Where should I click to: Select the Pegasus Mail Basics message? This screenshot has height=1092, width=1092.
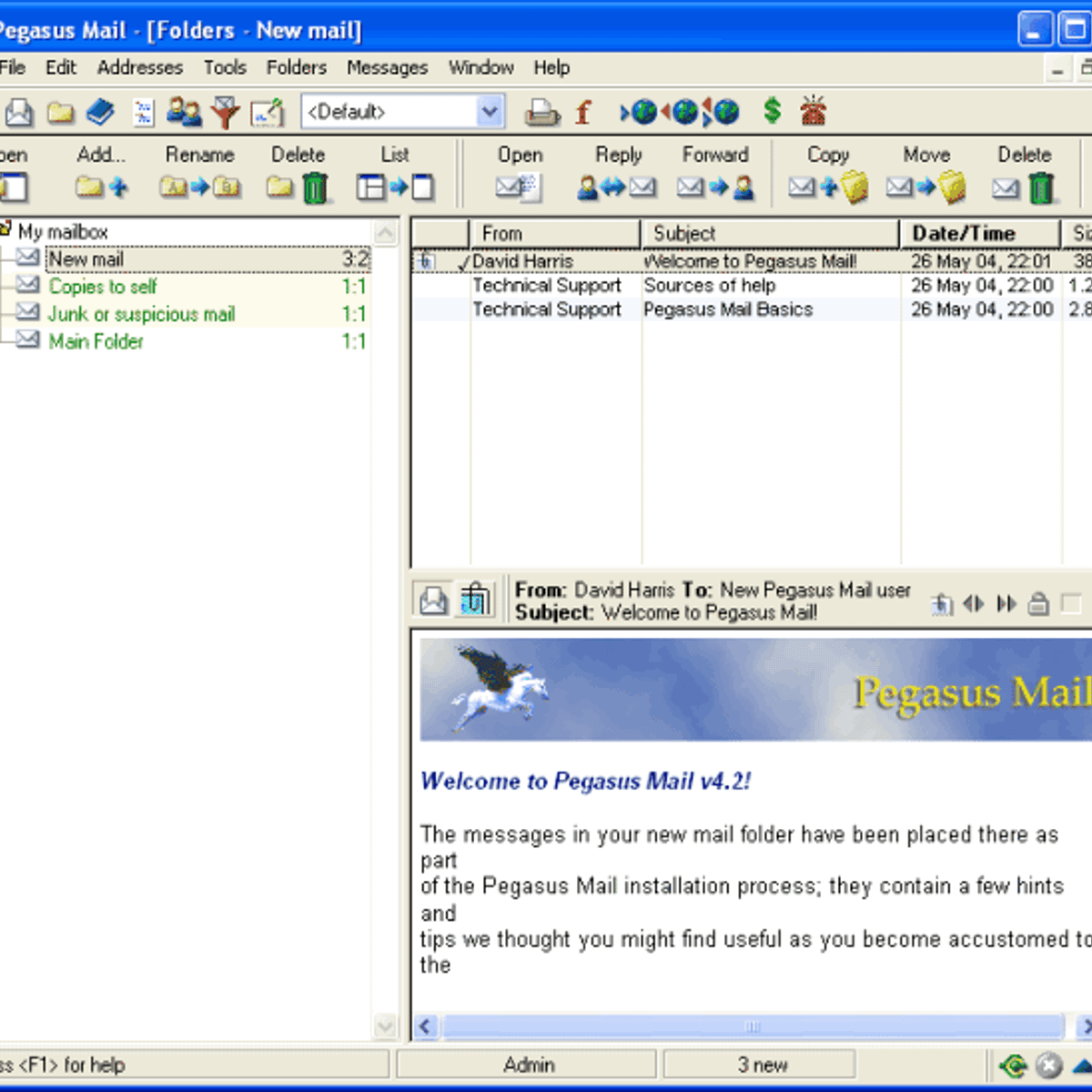tap(728, 309)
